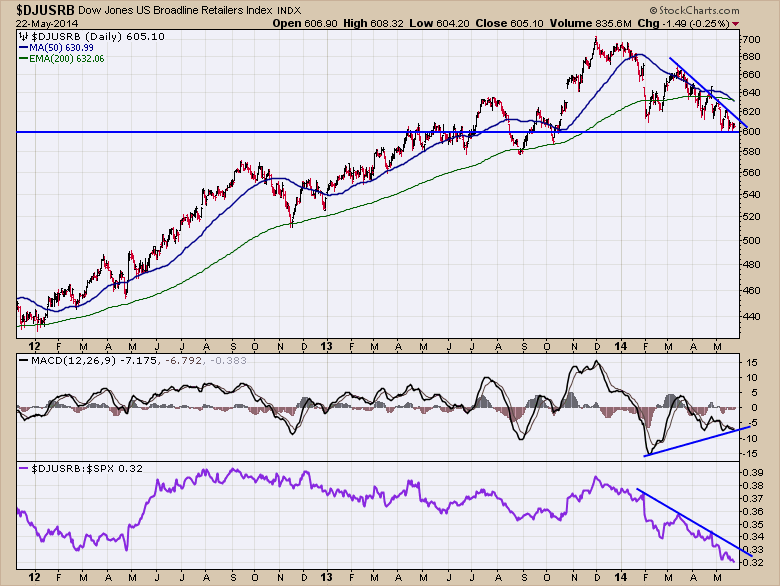Image resolution: width=780 pixels, height=586 pixels.
Task: Click the Dow Jones US Broadline Retailers Index name
Action: pos(176,10)
